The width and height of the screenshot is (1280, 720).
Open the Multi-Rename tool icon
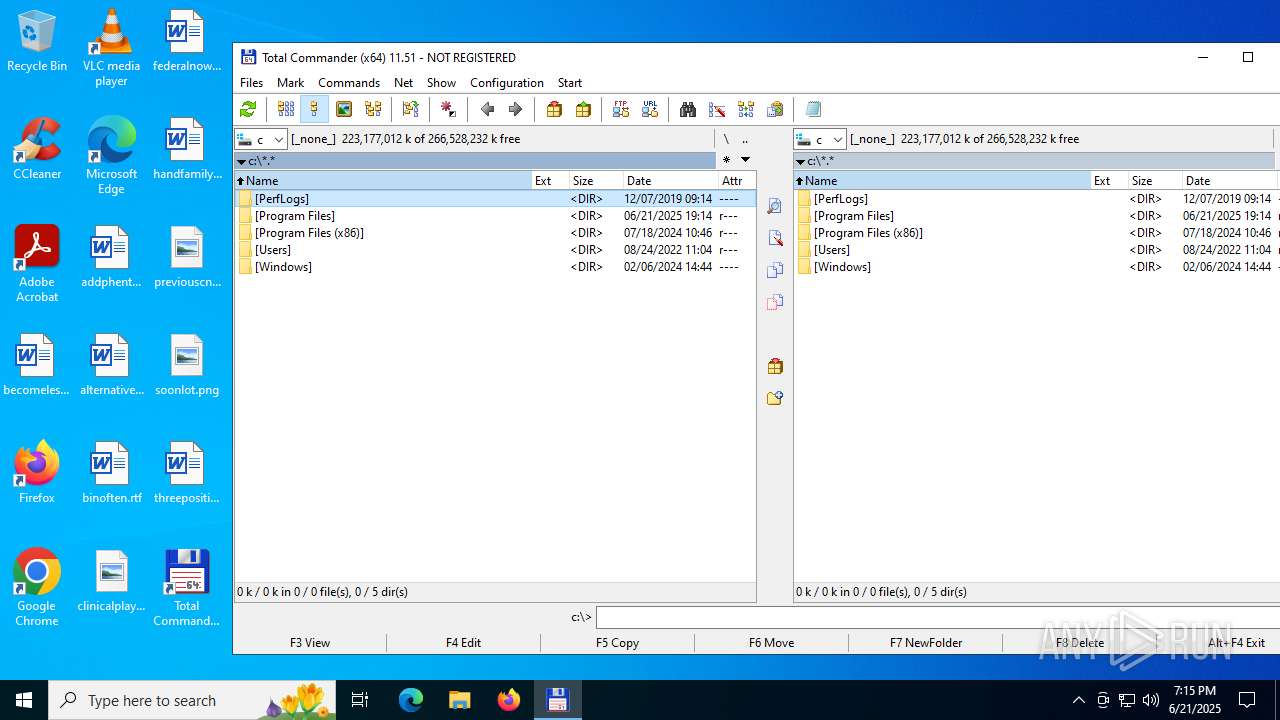point(717,109)
